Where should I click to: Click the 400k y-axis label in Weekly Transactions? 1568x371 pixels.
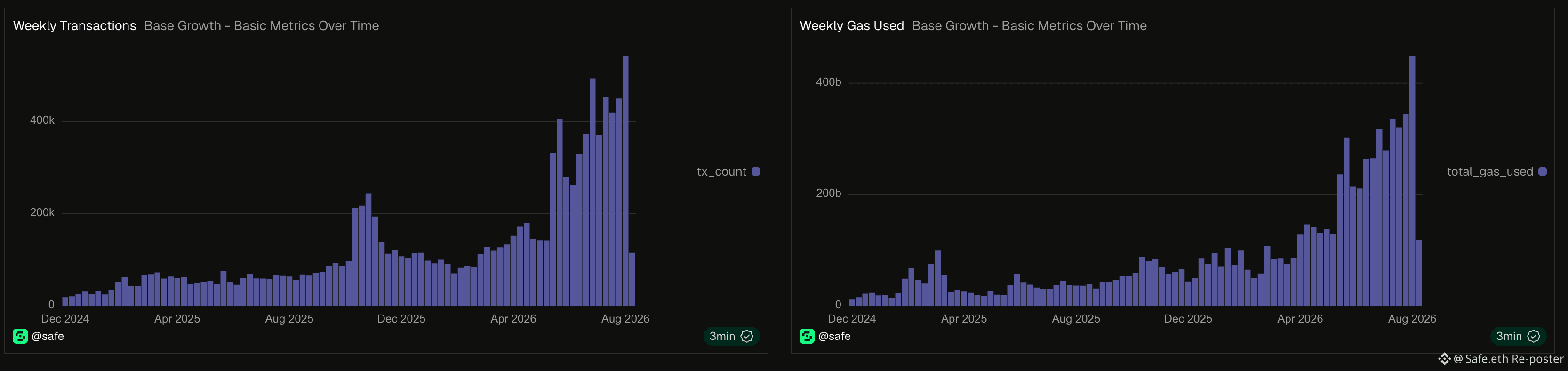pyautogui.click(x=42, y=121)
